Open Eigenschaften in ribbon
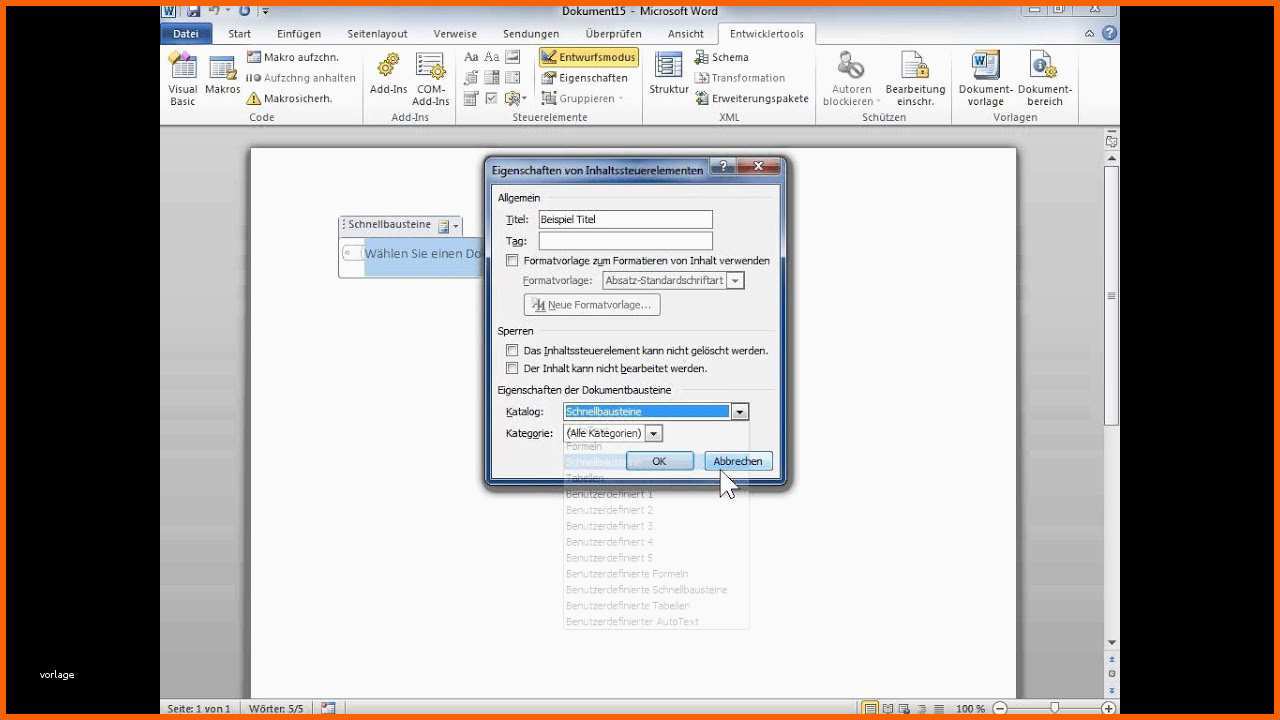 coord(585,77)
